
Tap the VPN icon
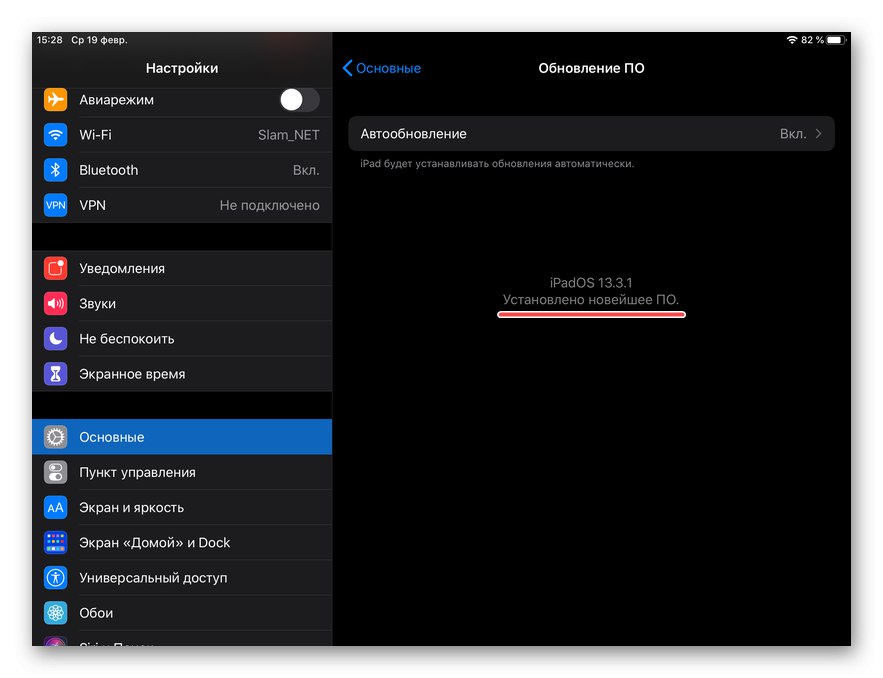[x=55, y=206]
